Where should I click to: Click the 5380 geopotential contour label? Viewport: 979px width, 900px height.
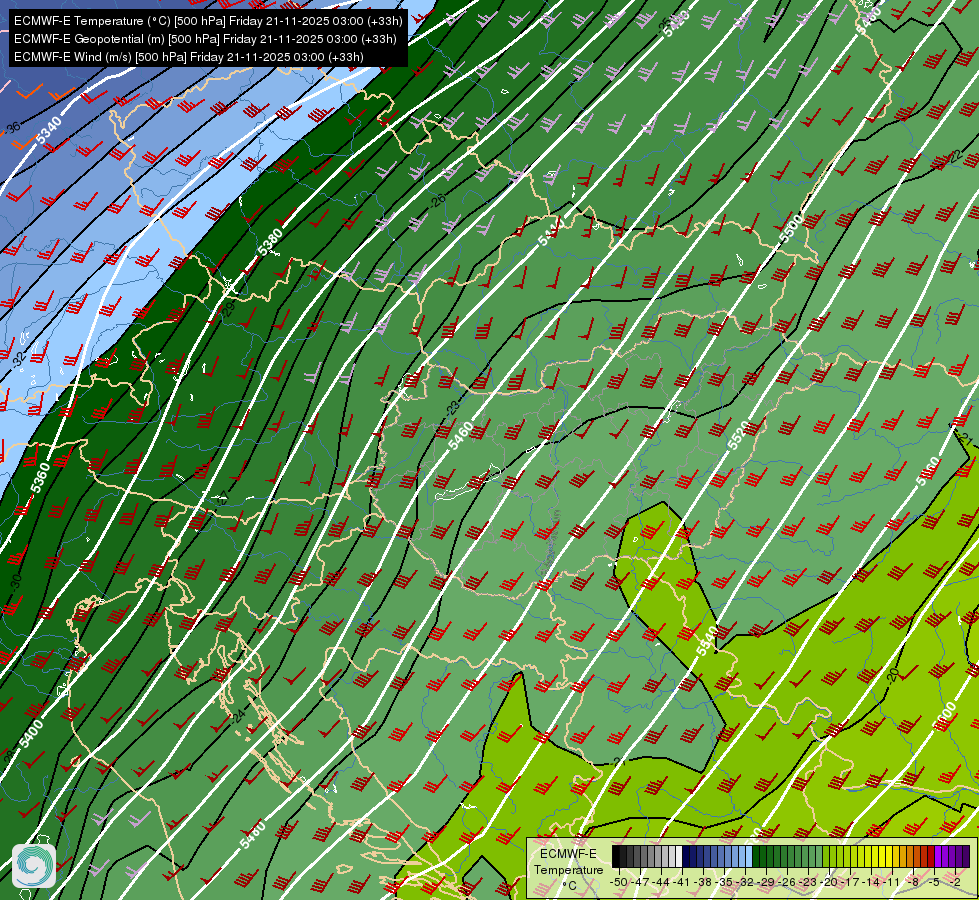tap(270, 242)
